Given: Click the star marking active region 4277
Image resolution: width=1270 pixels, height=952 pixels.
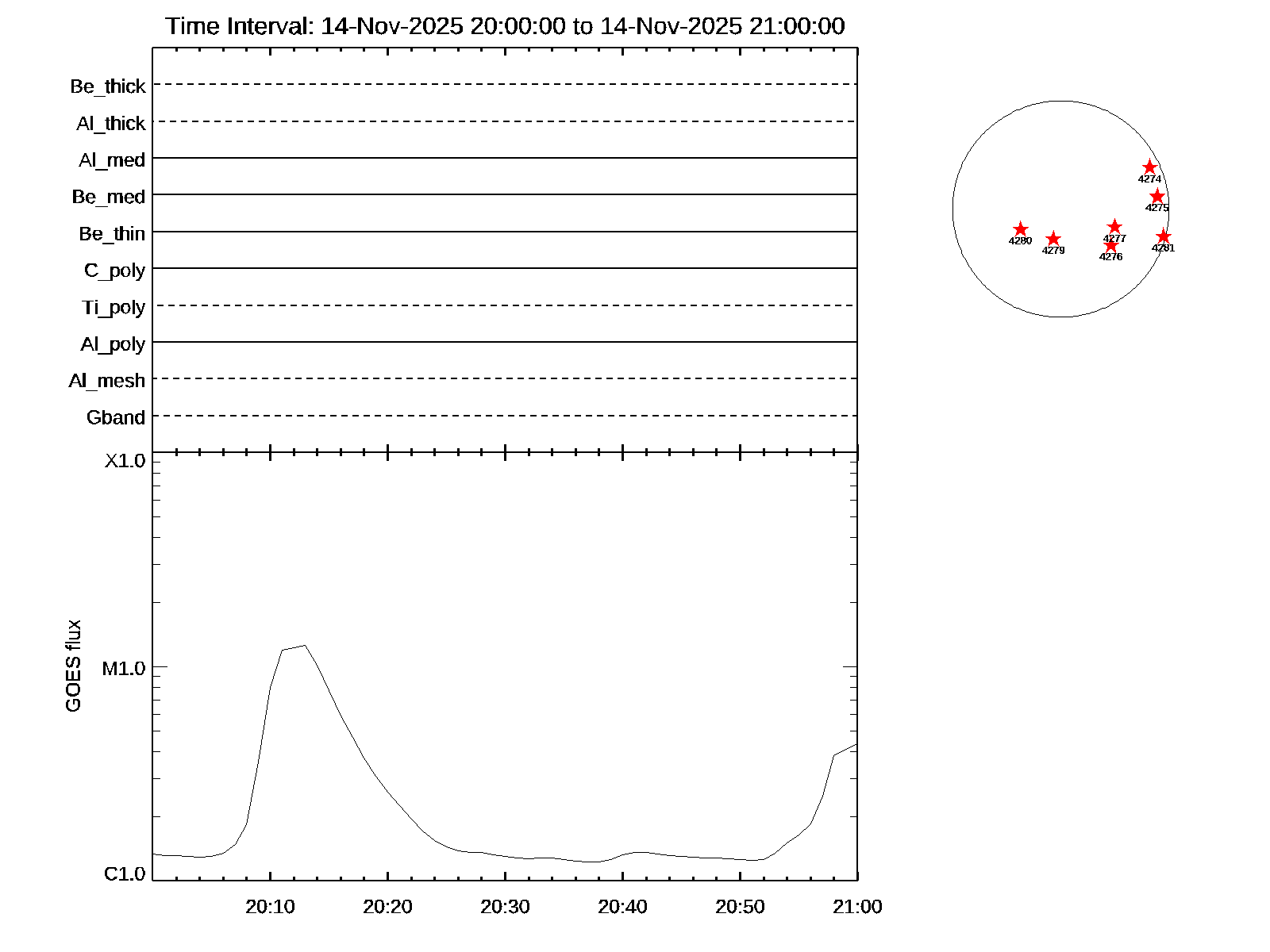Looking at the screenshot, I should click(1114, 227).
